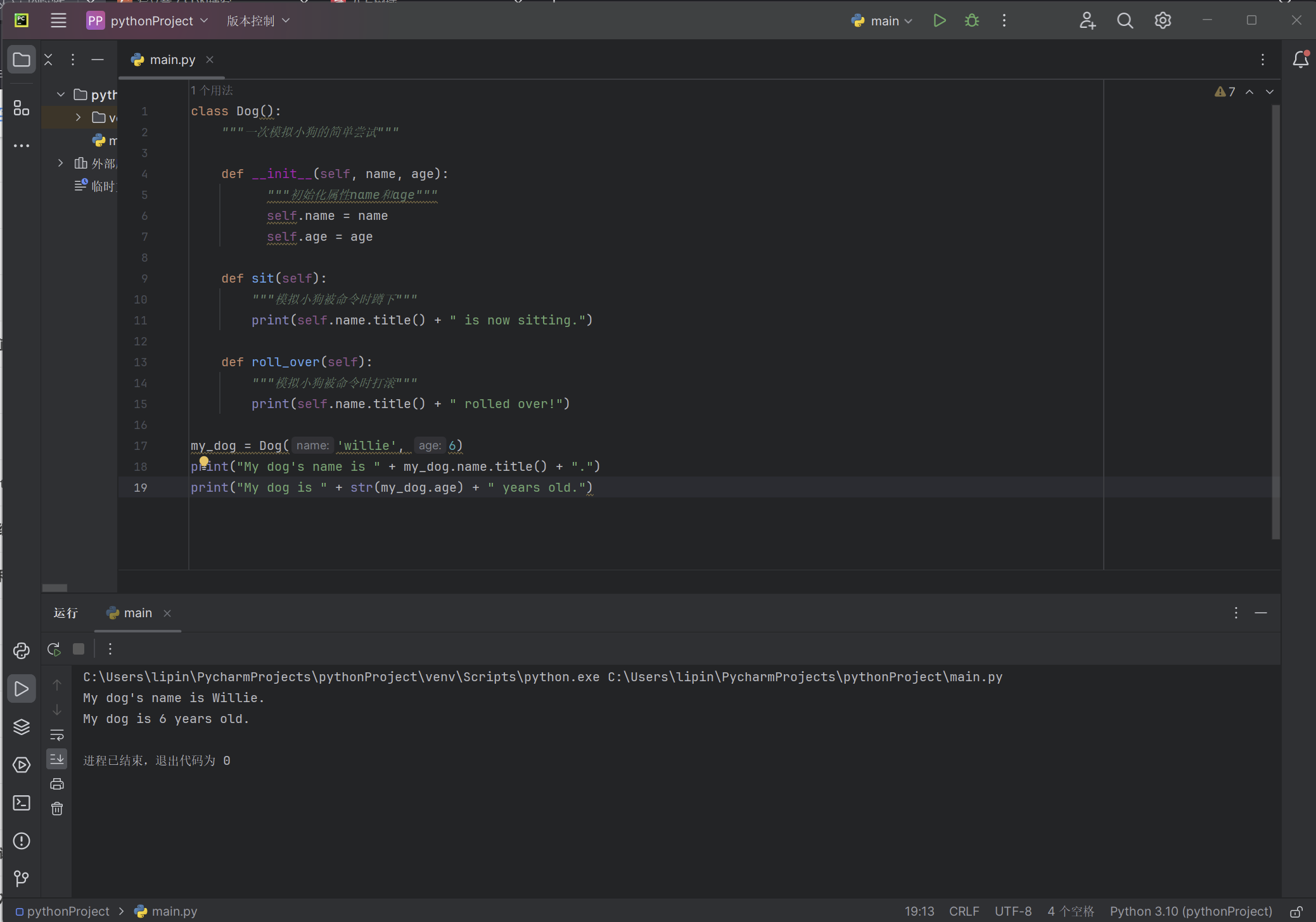Viewport: 1316px width, 922px height.
Task: Open Project panel options menu
Action: (x=73, y=60)
